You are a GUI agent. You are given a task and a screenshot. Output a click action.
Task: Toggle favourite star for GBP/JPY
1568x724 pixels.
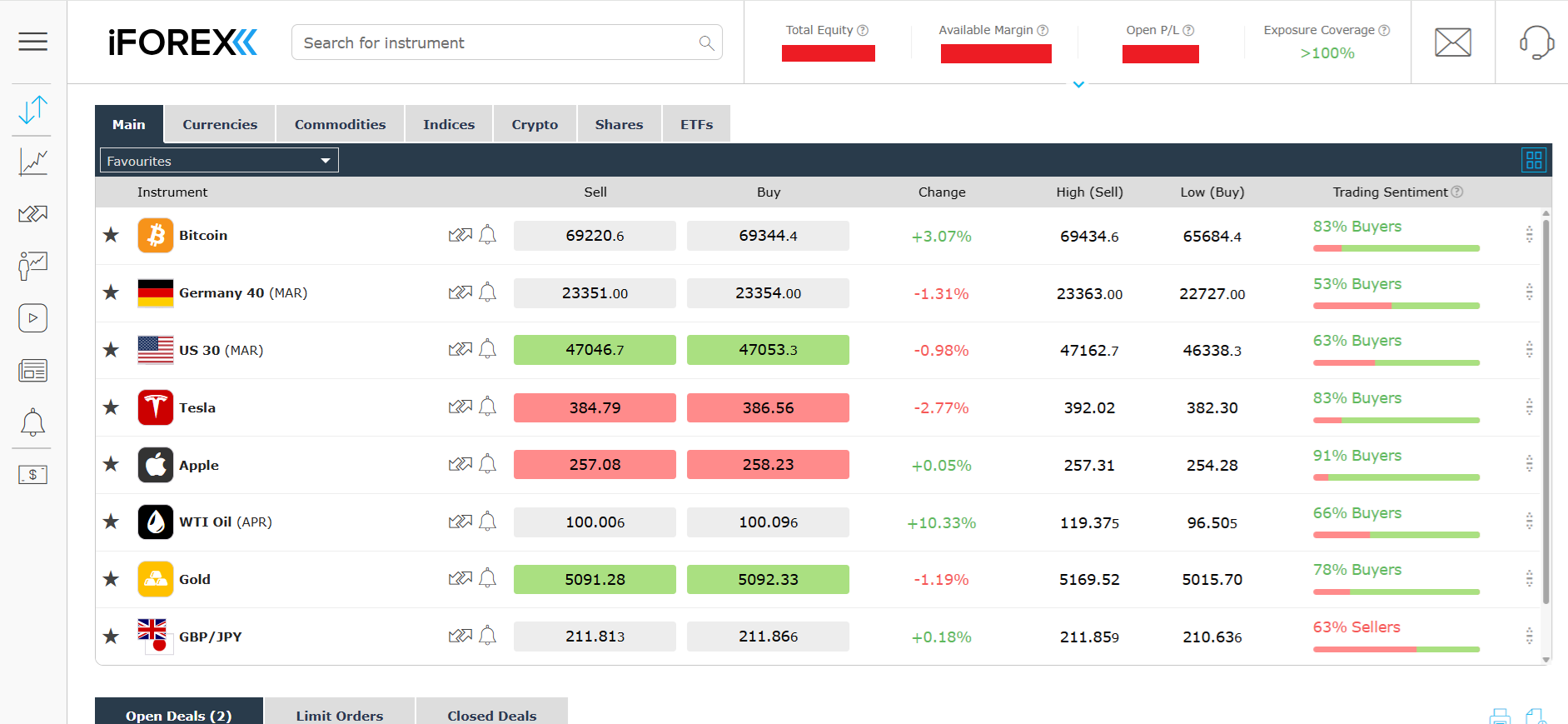click(111, 636)
